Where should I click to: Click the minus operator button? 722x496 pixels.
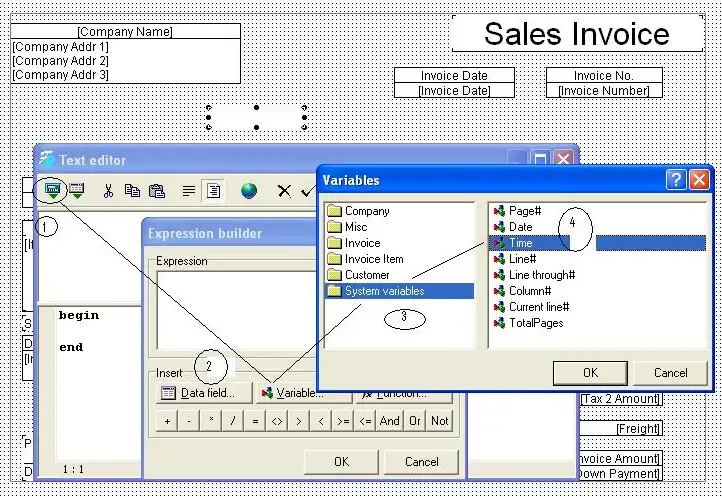coord(189,421)
